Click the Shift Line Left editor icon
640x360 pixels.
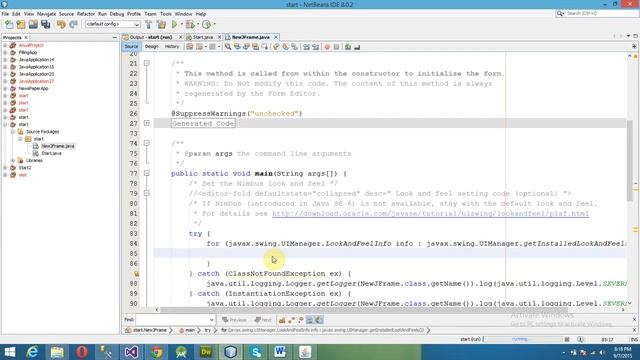point(306,47)
